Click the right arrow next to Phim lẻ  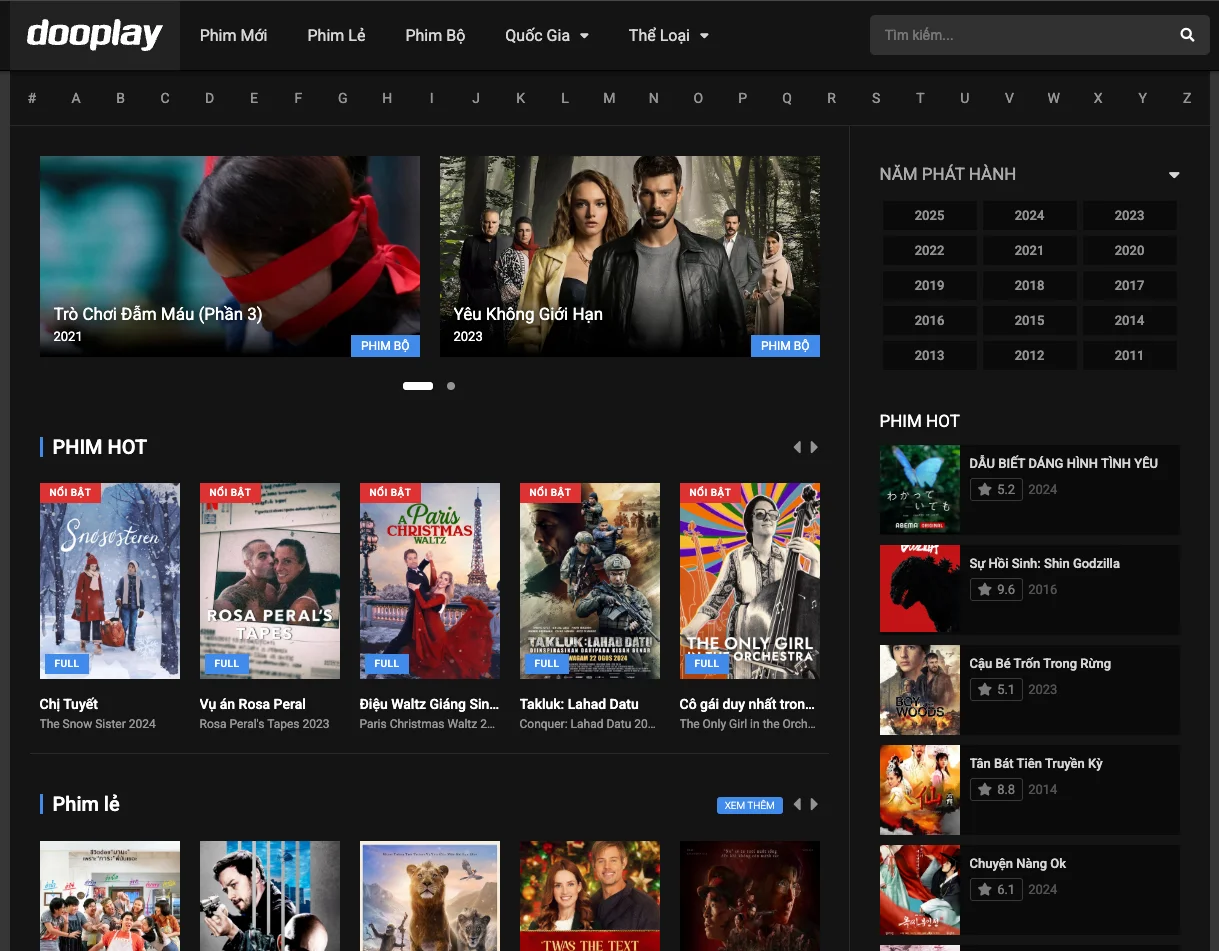814,804
